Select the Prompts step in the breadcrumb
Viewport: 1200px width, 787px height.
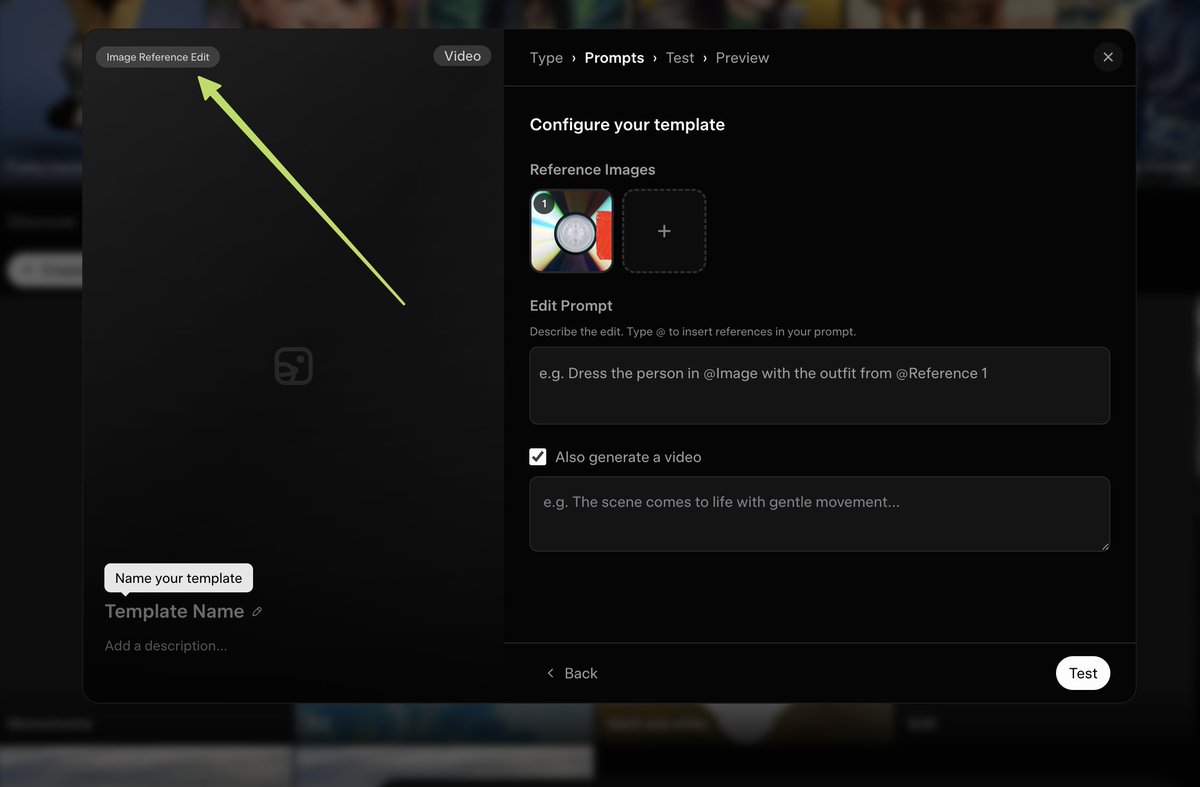(x=614, y=58)
